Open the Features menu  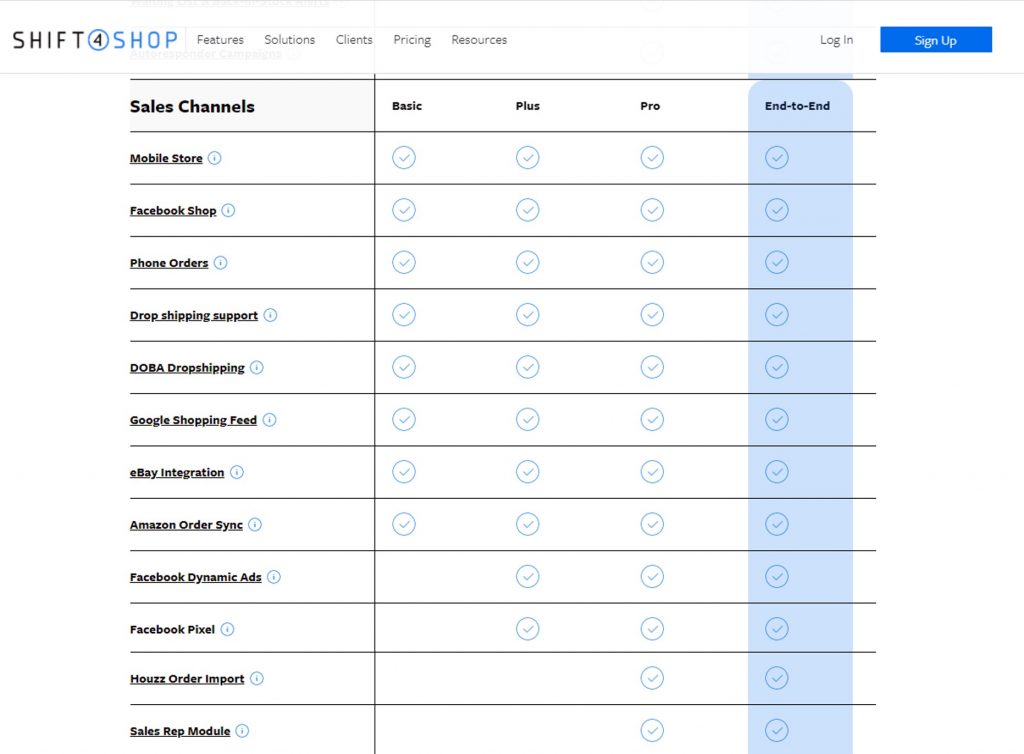click(220, 40)
